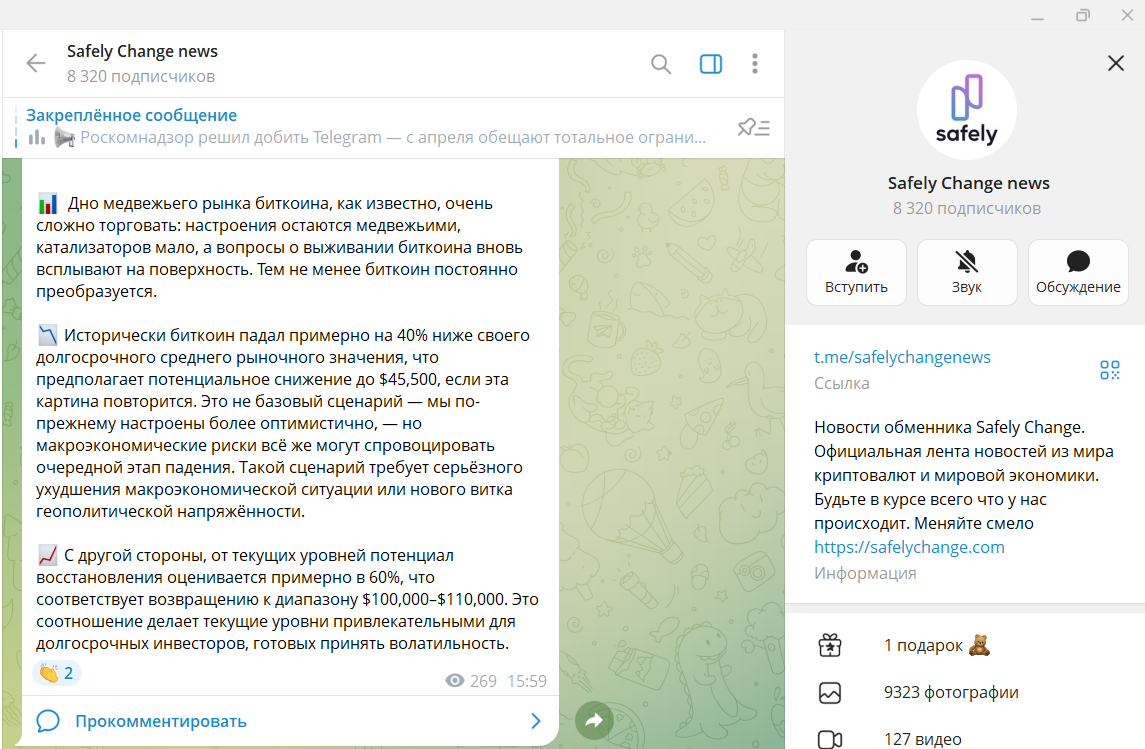1145x749 pixels.
Task: Click the Закреплённое сообщение label
Action: [131, 115]
